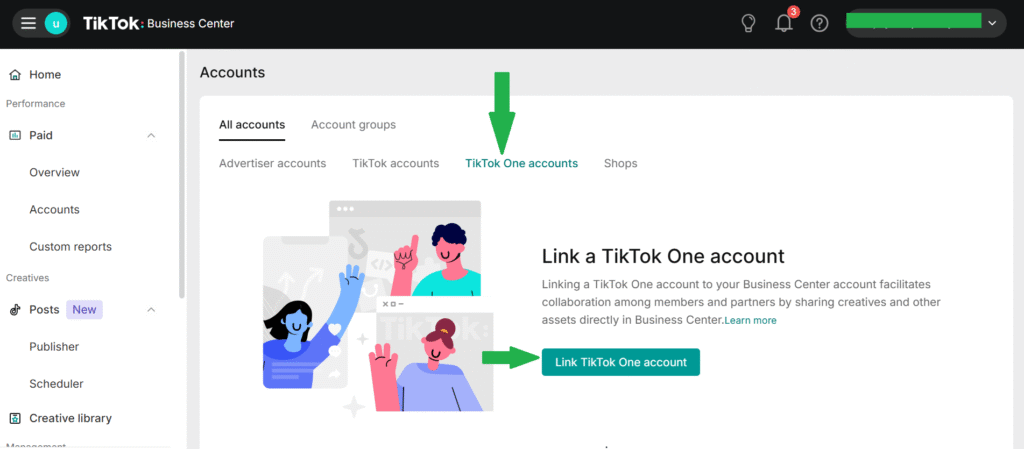Viewport: 1024px width, 449px height.
Task: Click the Paid section icon
Action: 15,135
